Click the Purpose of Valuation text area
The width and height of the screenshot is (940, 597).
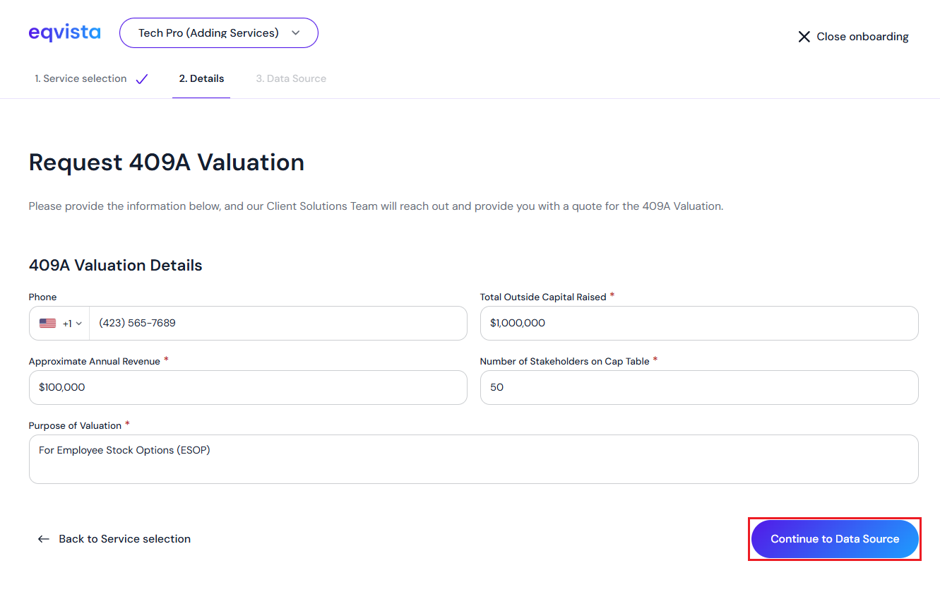(474, 459)
